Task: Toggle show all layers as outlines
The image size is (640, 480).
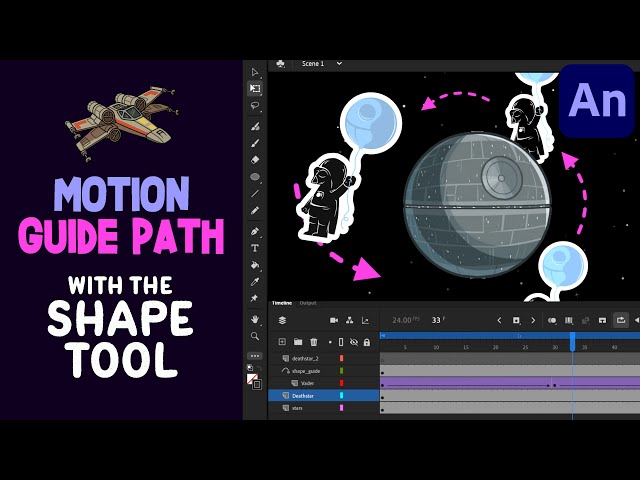Action: click(x=341, y=342)
